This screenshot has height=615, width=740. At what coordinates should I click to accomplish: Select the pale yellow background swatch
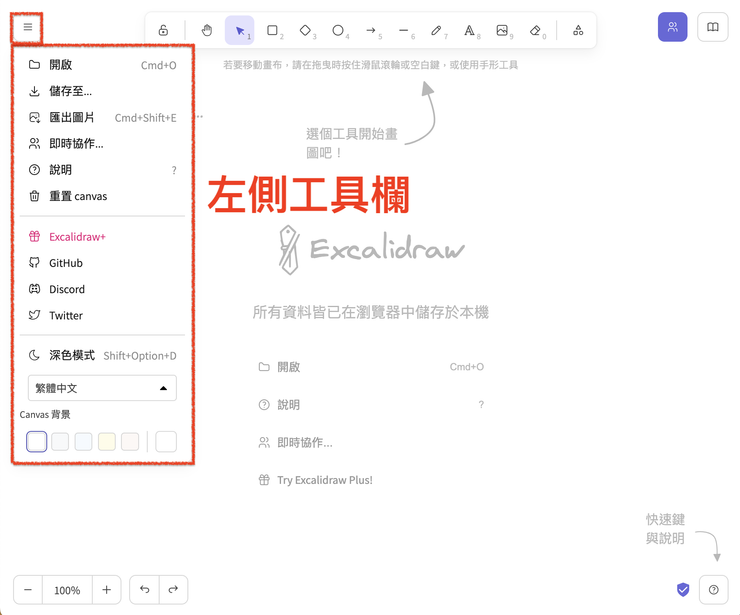tap(107, 442)
